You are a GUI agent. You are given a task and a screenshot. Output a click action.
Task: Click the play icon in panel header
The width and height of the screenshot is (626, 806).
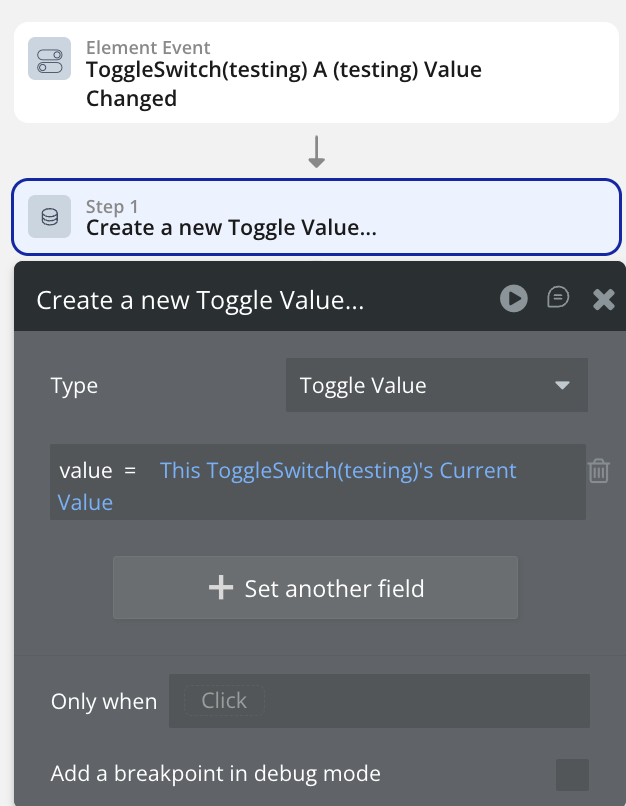point(513,298)
